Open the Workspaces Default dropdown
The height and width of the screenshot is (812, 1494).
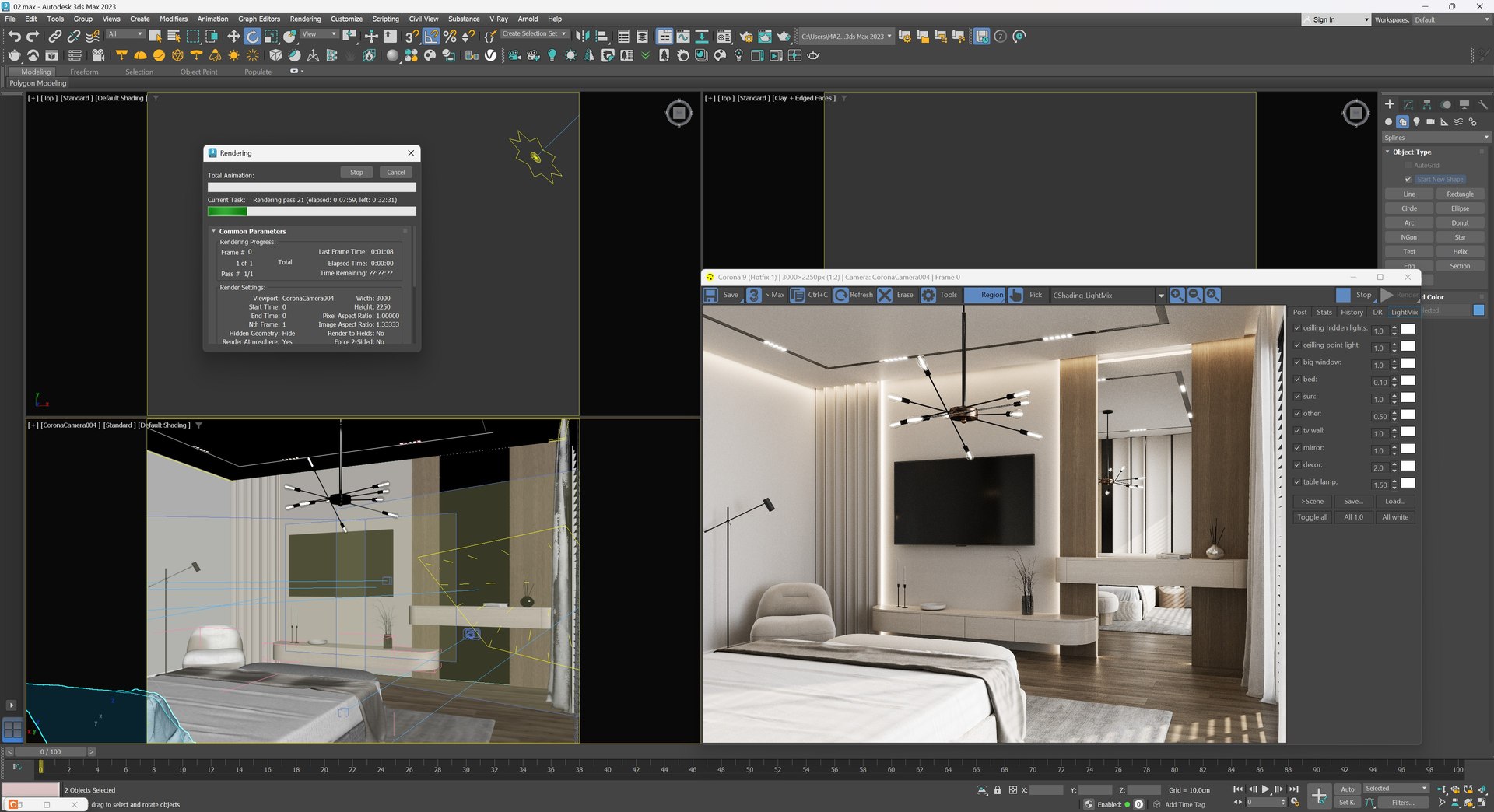[1450, 20]
